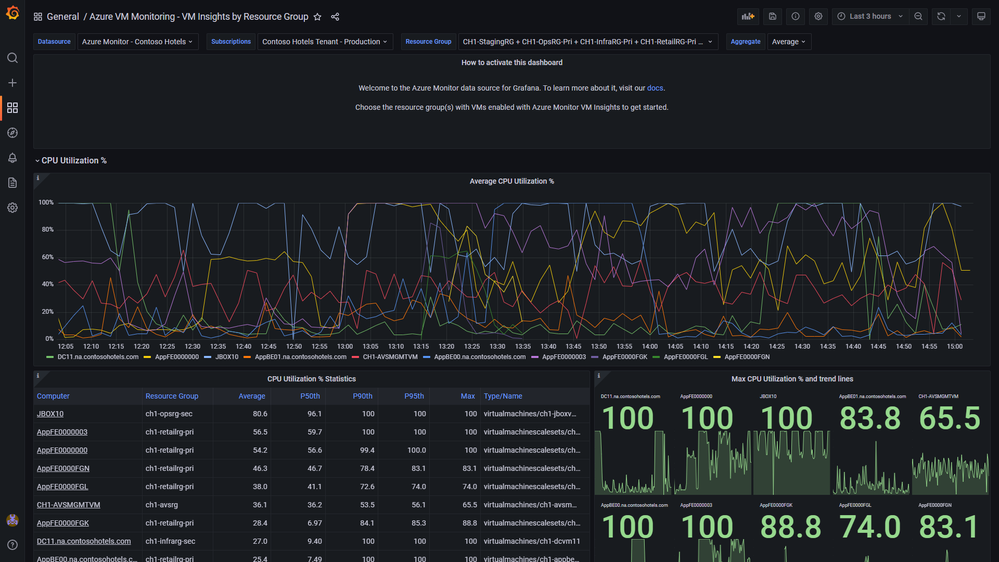
Task: Click info icon on CPU Utilization Statistics panel
Action: click(38, 376)
